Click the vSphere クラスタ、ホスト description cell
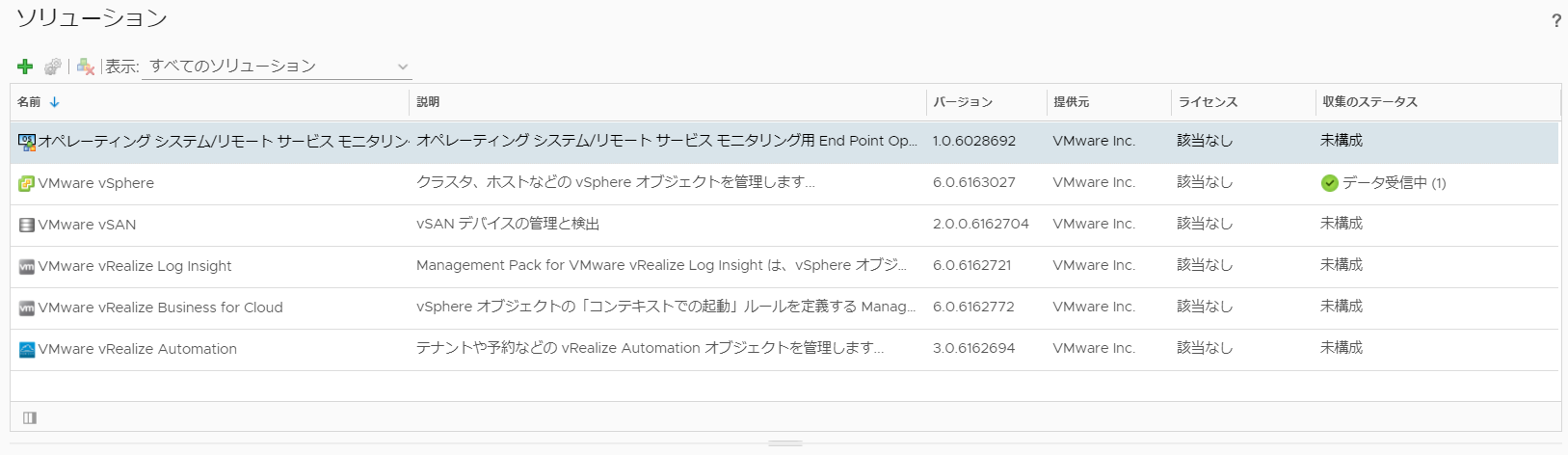1568x455 pixels. click(x=616, y=182)
